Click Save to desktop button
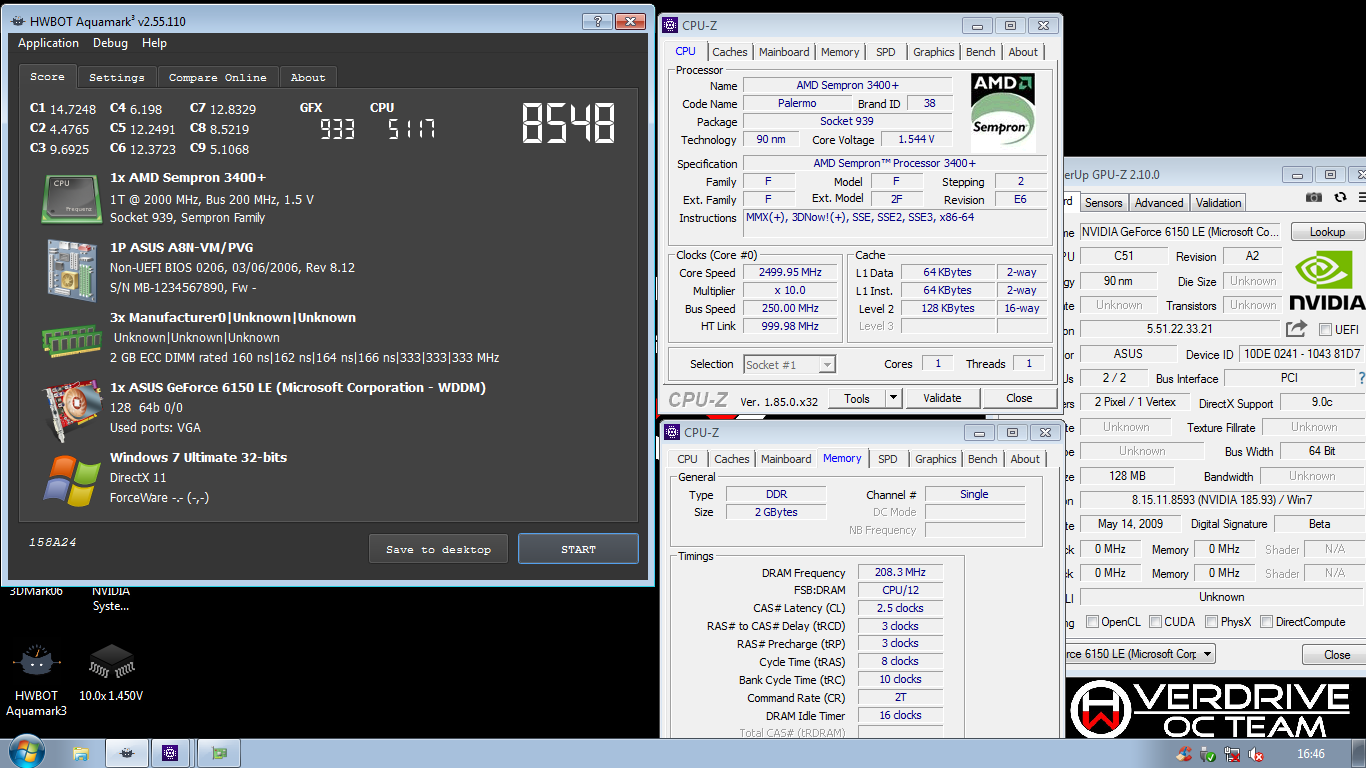The width and height of the screenshot is (1366, 768). pos(438,549)
